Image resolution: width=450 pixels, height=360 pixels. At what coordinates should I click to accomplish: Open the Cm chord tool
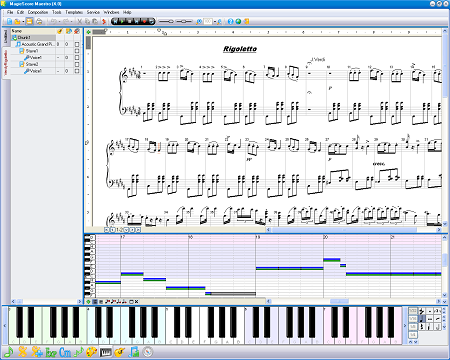[x=65, y=352]
